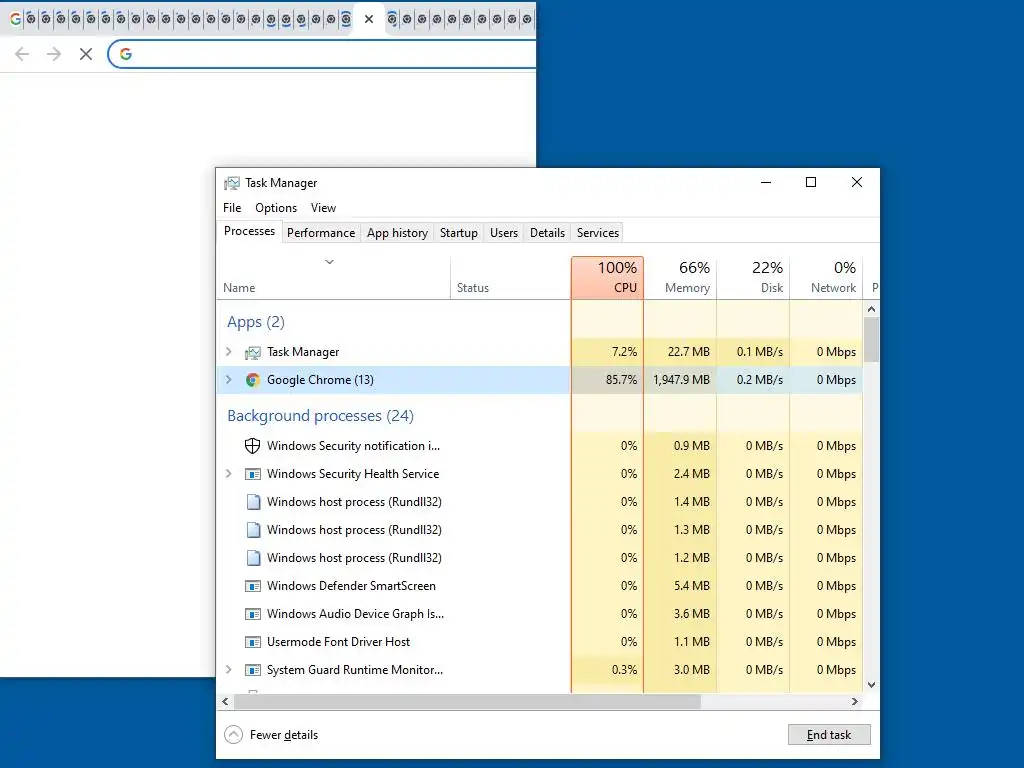
Task: Click the horizontal scroll right arrow
Action: tap(855, 701)
